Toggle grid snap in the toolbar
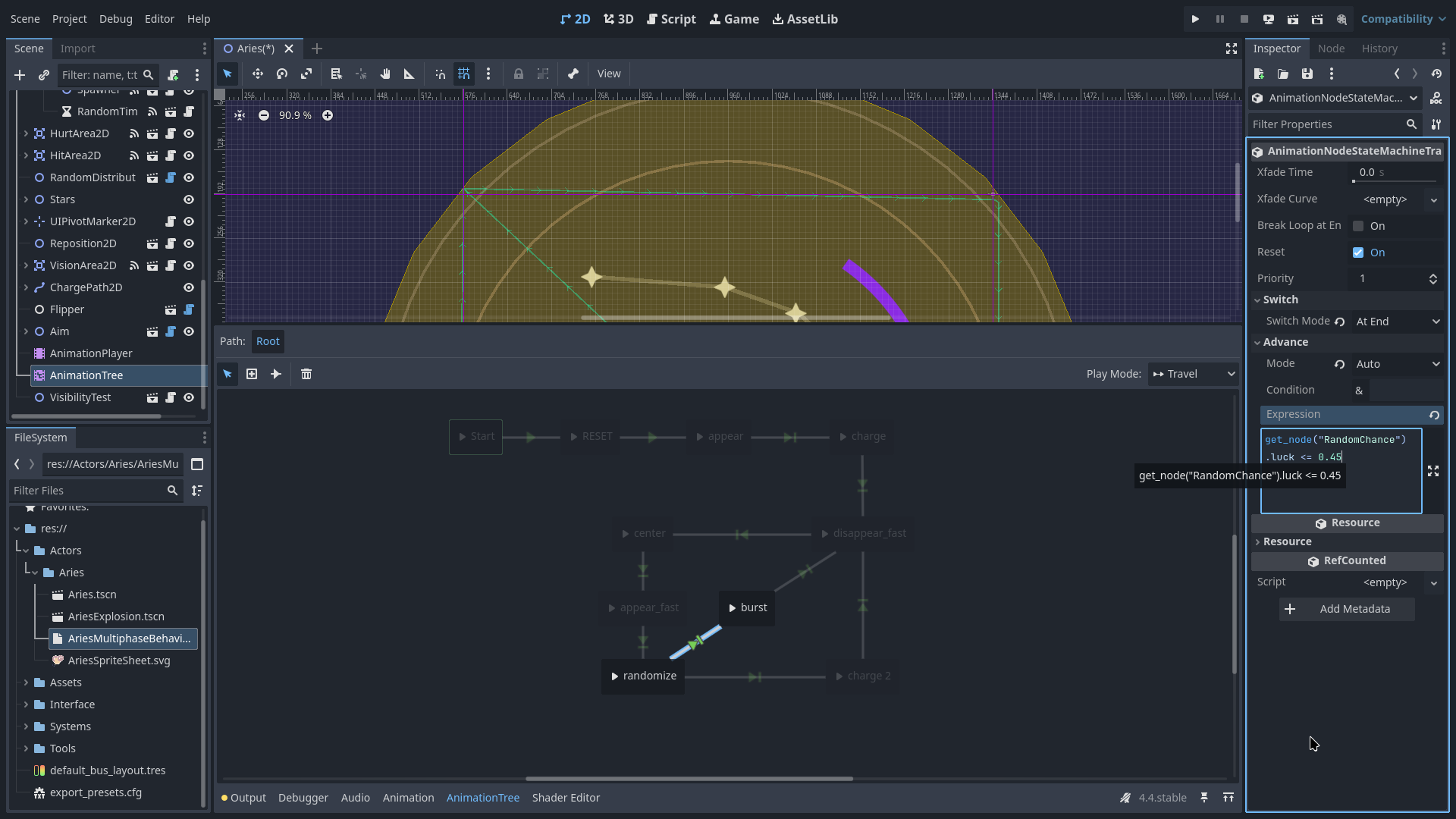 pyautogui.click(x=463, y=74)
